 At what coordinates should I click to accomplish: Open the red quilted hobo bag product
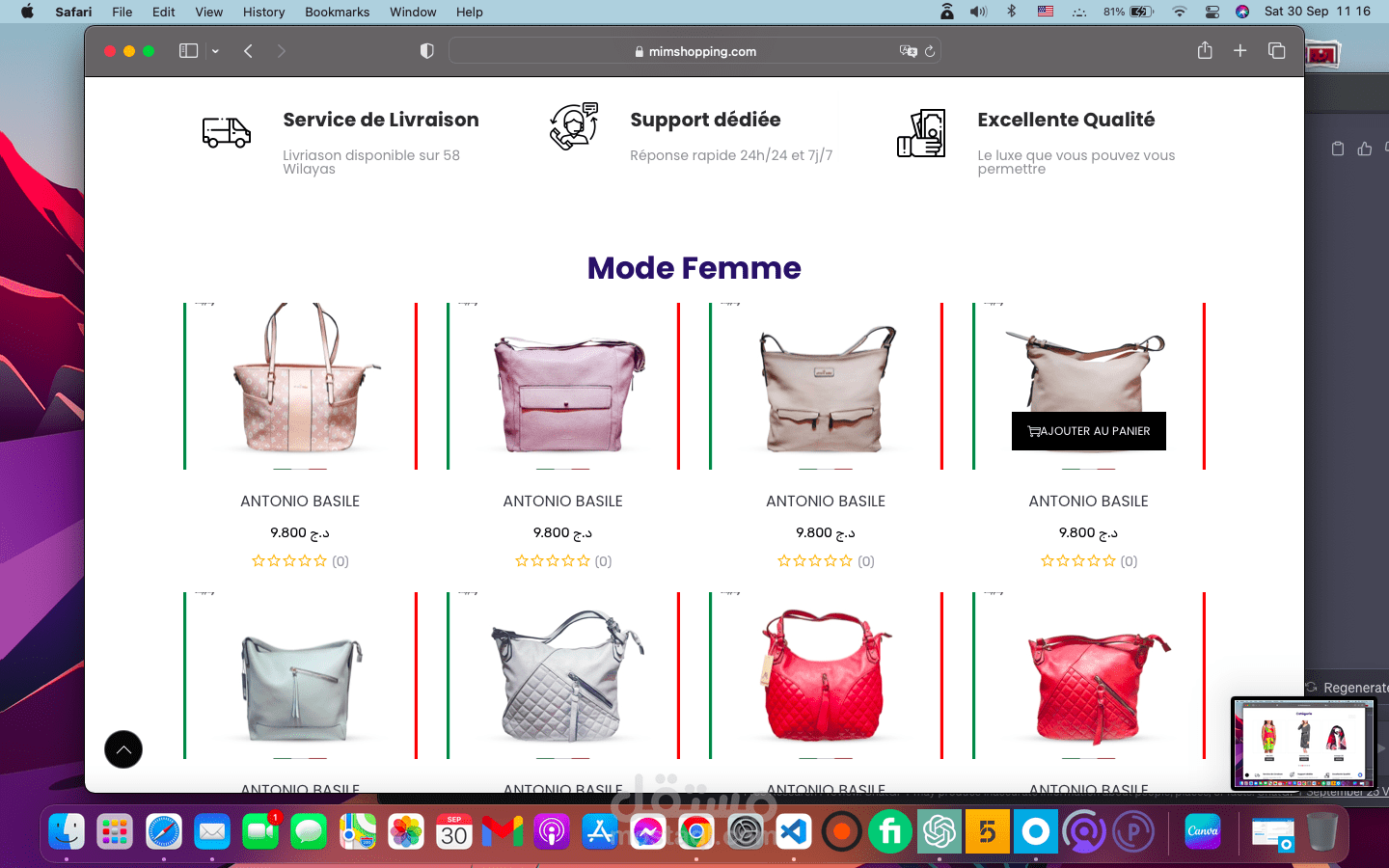point(826,675)
